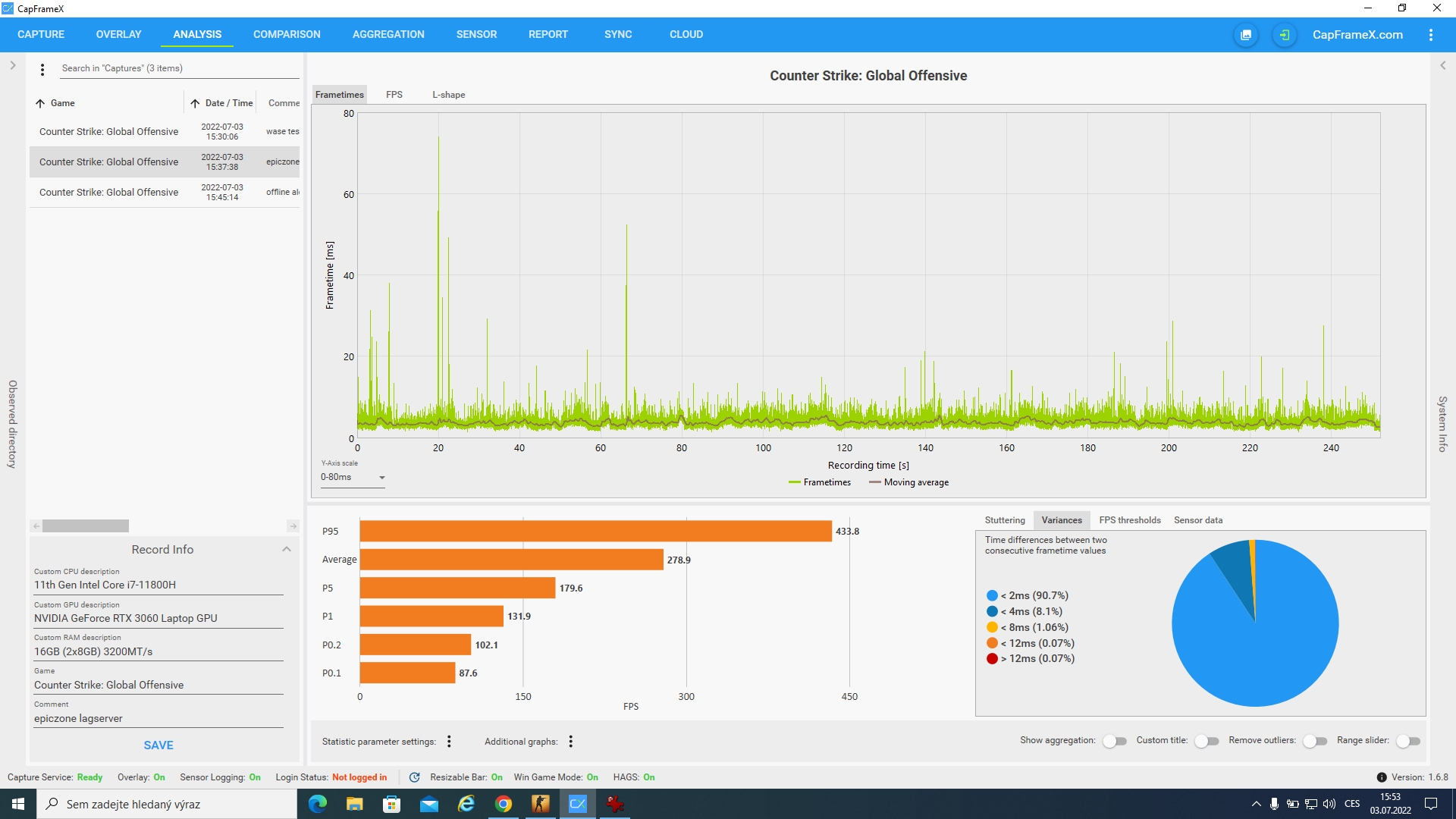Click the > 12ms legend color swatch
Viewport: 1456px width, 819px height.
(x=992, y=658)
